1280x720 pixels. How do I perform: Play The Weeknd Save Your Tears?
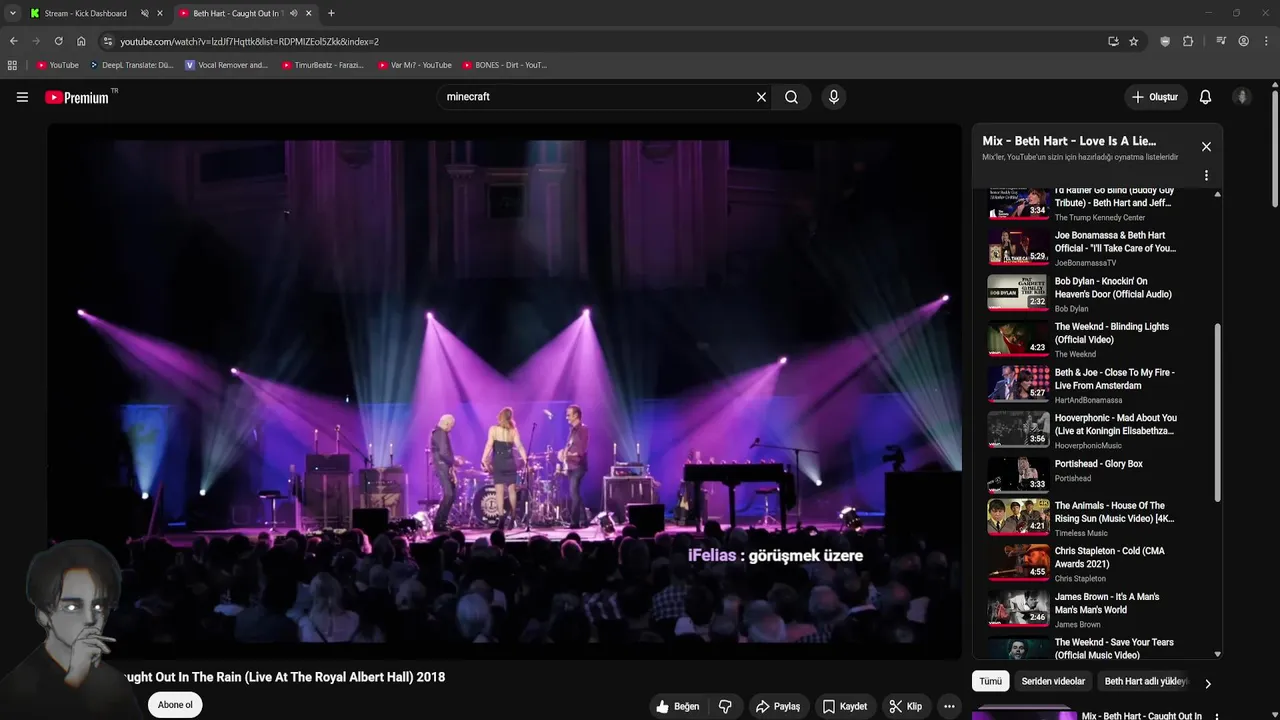click(1082, 649)
